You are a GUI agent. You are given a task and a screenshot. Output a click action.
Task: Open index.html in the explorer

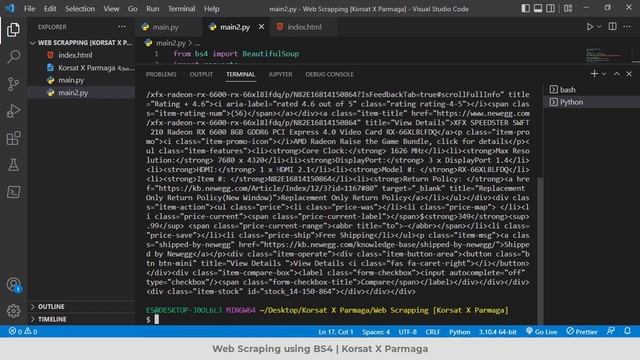82,55
